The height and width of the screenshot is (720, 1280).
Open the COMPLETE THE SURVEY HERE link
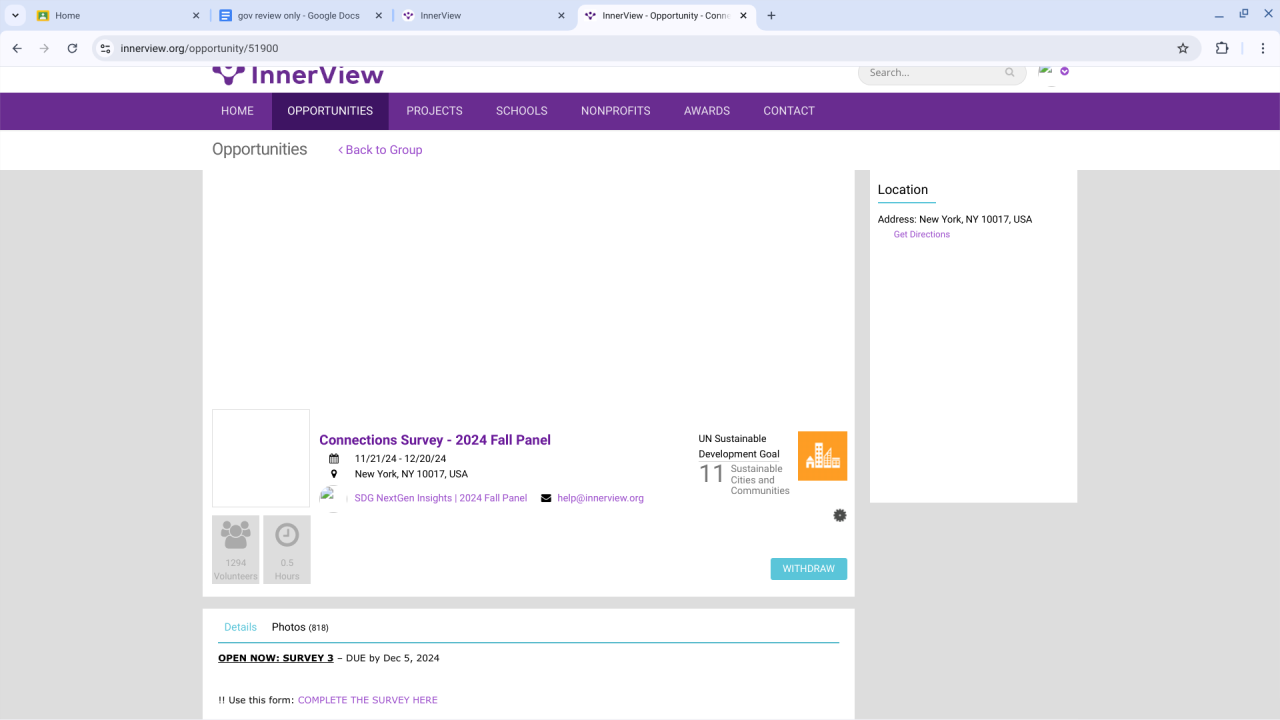click(368, 700)
